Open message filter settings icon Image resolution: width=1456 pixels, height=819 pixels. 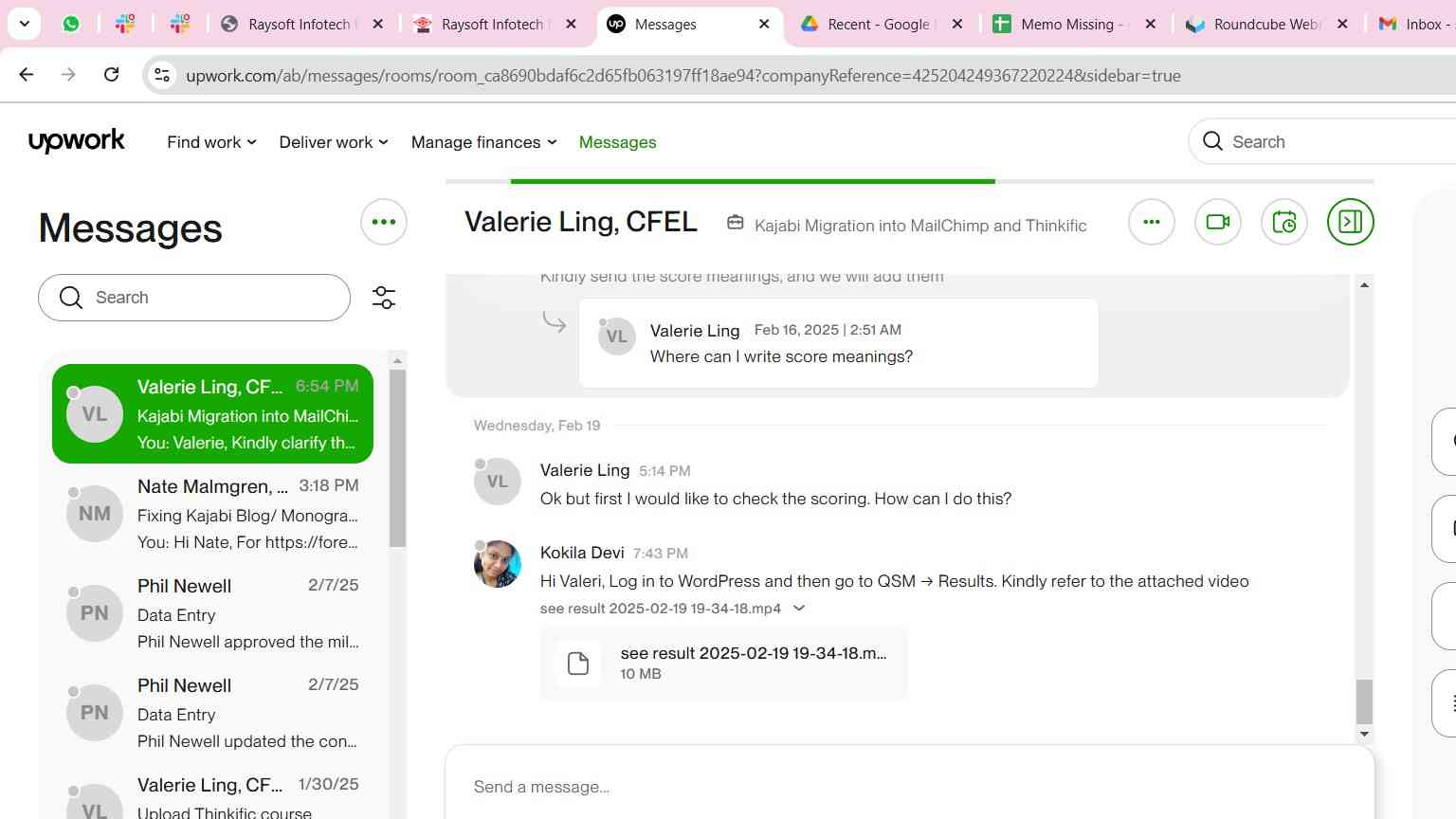[x=384, y=298]
